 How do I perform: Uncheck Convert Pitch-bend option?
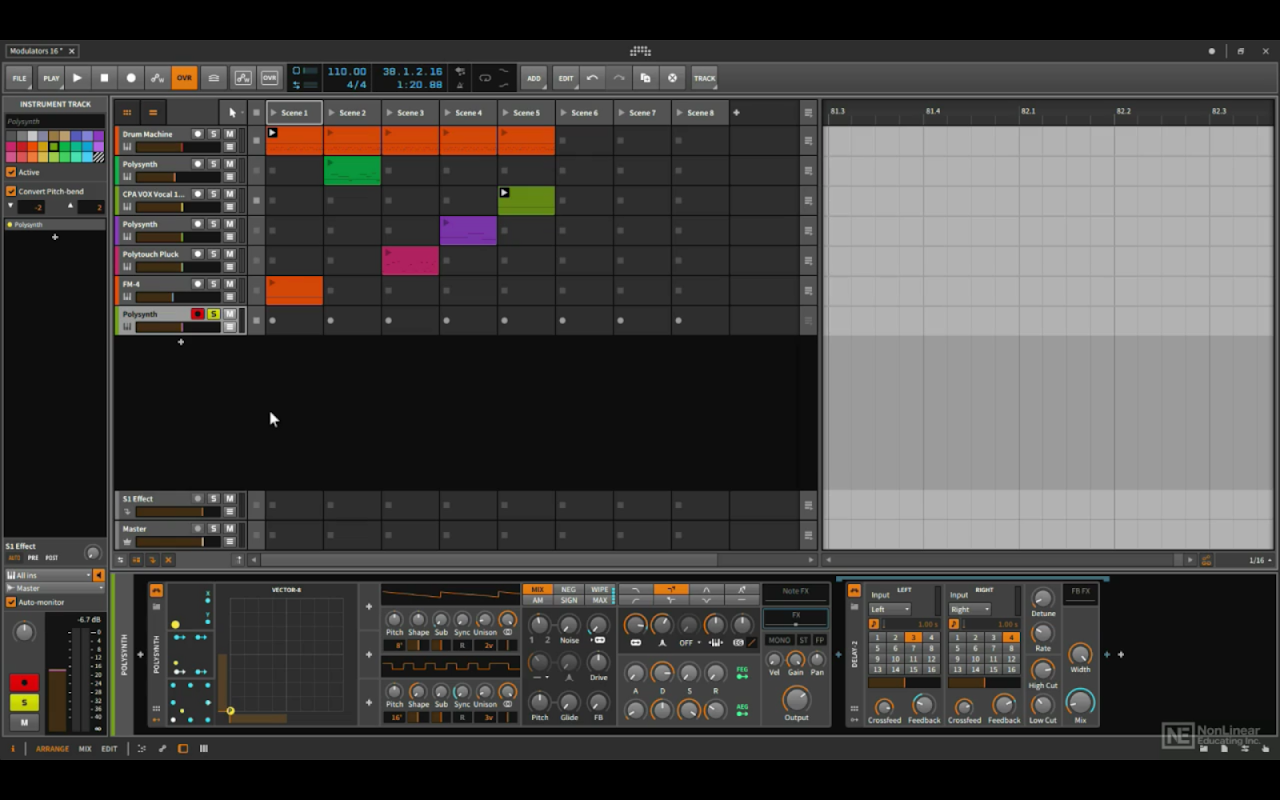point(11,191)
